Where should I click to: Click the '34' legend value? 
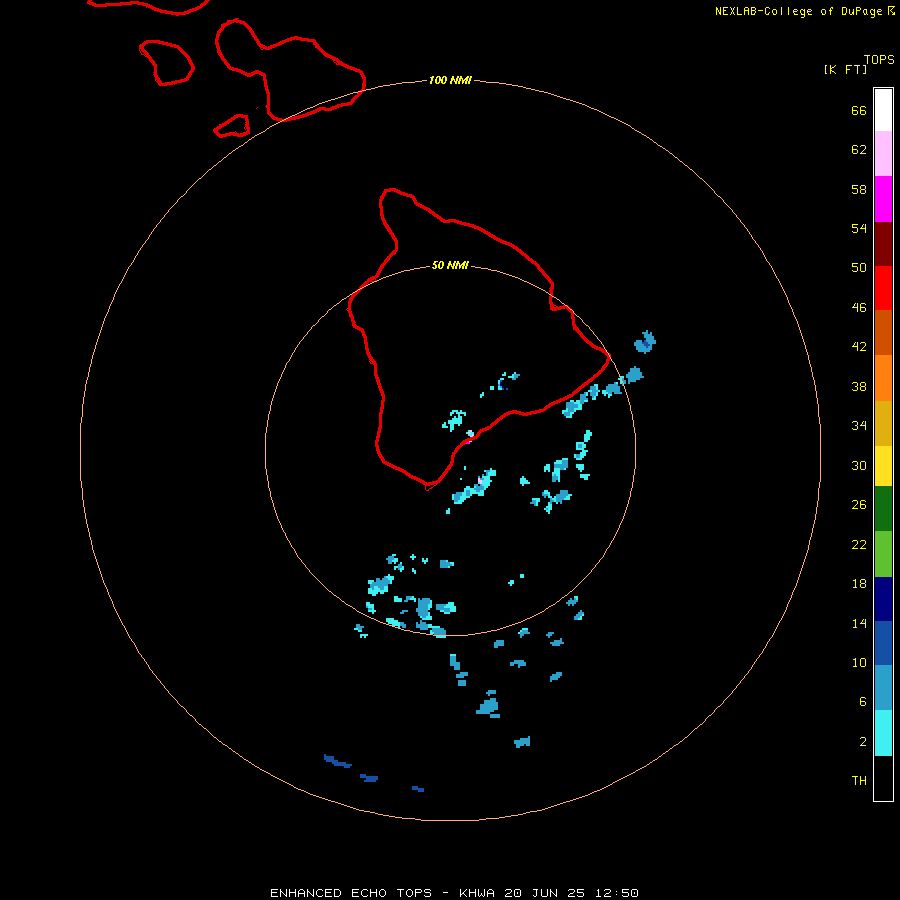(x=859, y=425)
